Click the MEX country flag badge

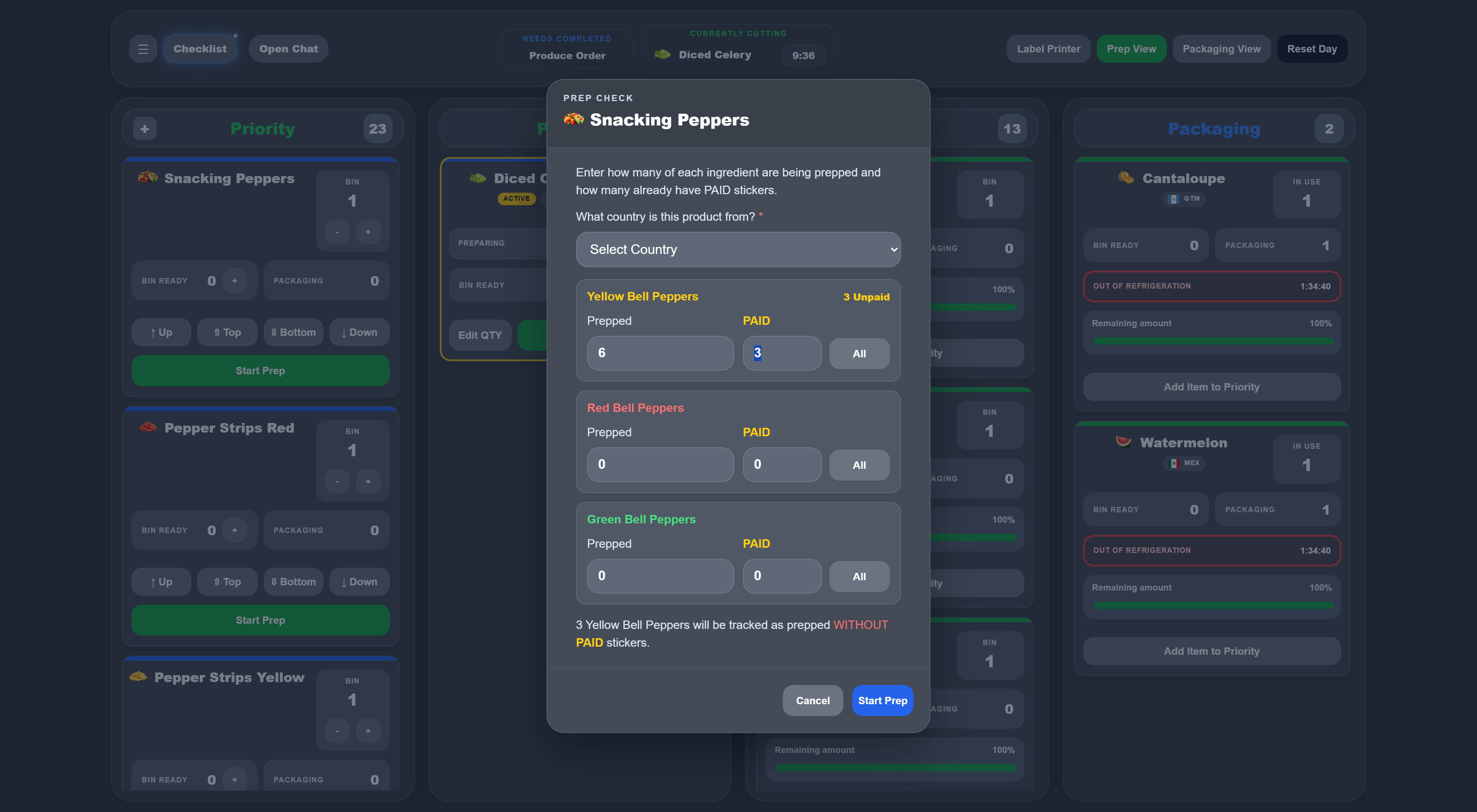coord(1184,463)
